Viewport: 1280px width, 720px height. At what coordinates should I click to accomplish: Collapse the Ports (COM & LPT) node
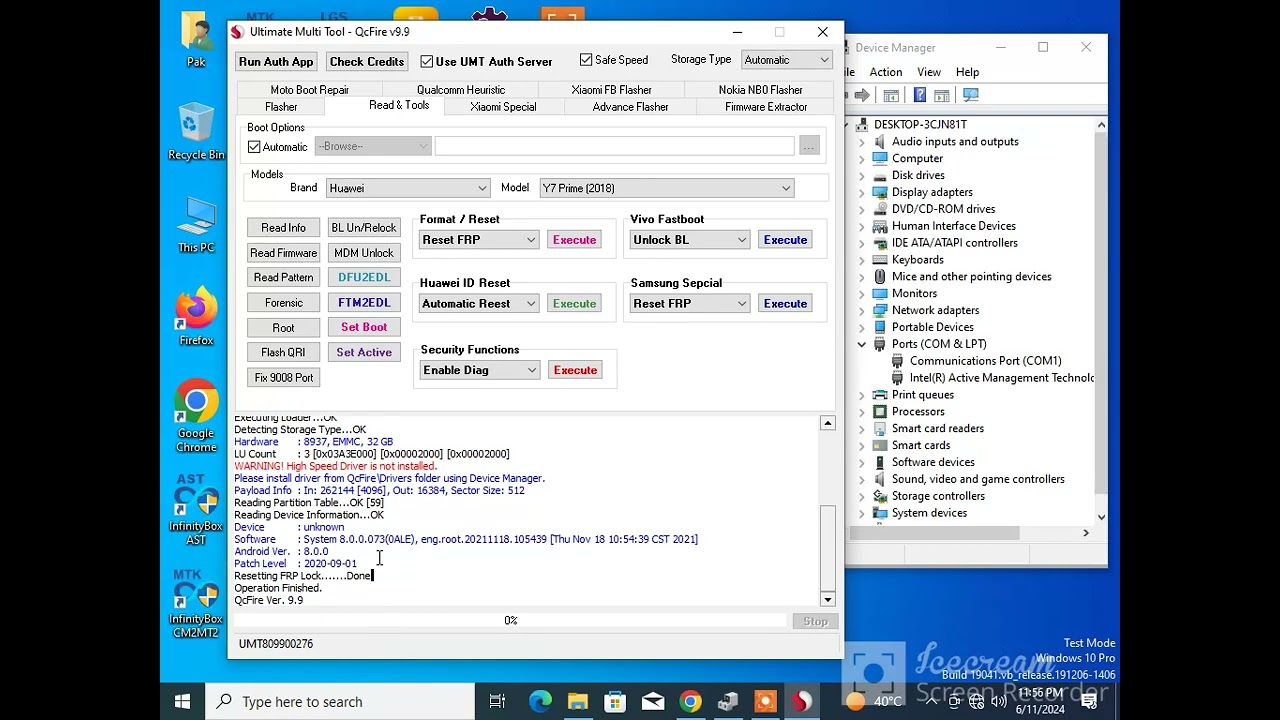[x=862, y=344]
